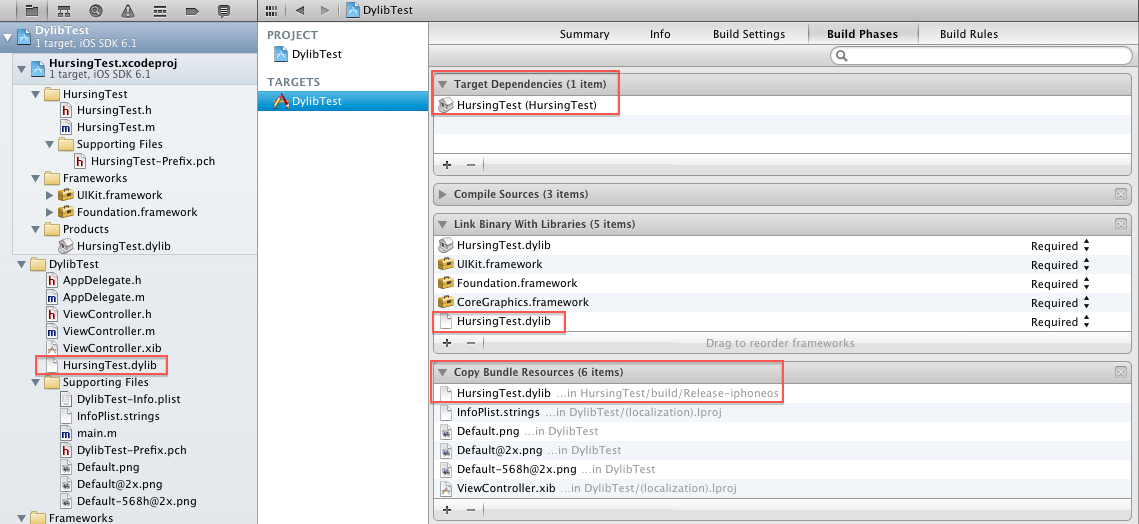Screen dimensions: 1139x524
Task: Open AppDelegate.m in the navigator
Action: pos(104,297)
